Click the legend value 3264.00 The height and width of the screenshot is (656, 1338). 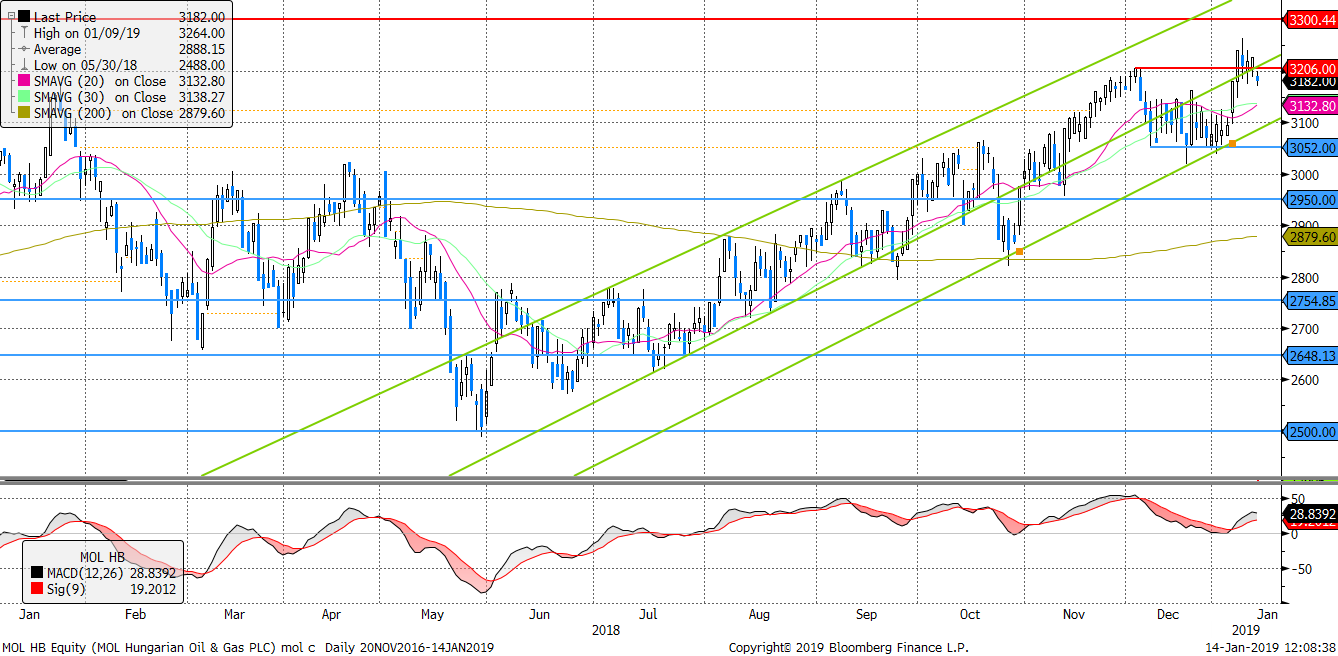201,33
